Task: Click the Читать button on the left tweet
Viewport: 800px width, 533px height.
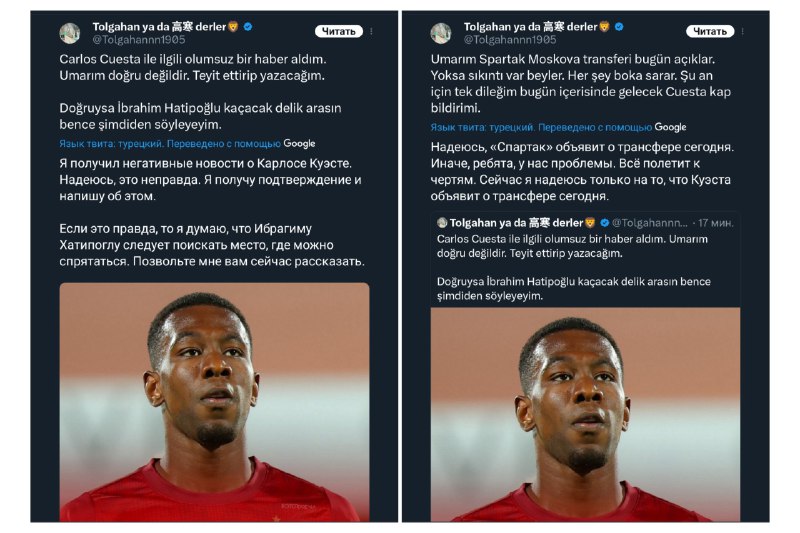Action: [339, 32]
